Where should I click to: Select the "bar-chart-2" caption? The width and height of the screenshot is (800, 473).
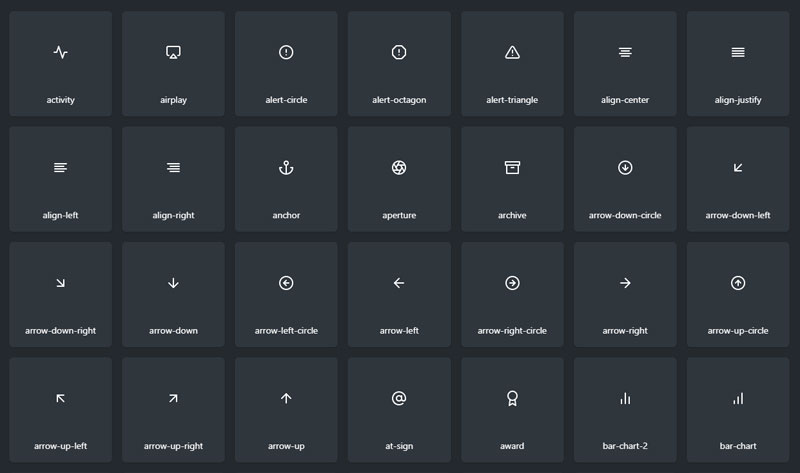(625, 446)
